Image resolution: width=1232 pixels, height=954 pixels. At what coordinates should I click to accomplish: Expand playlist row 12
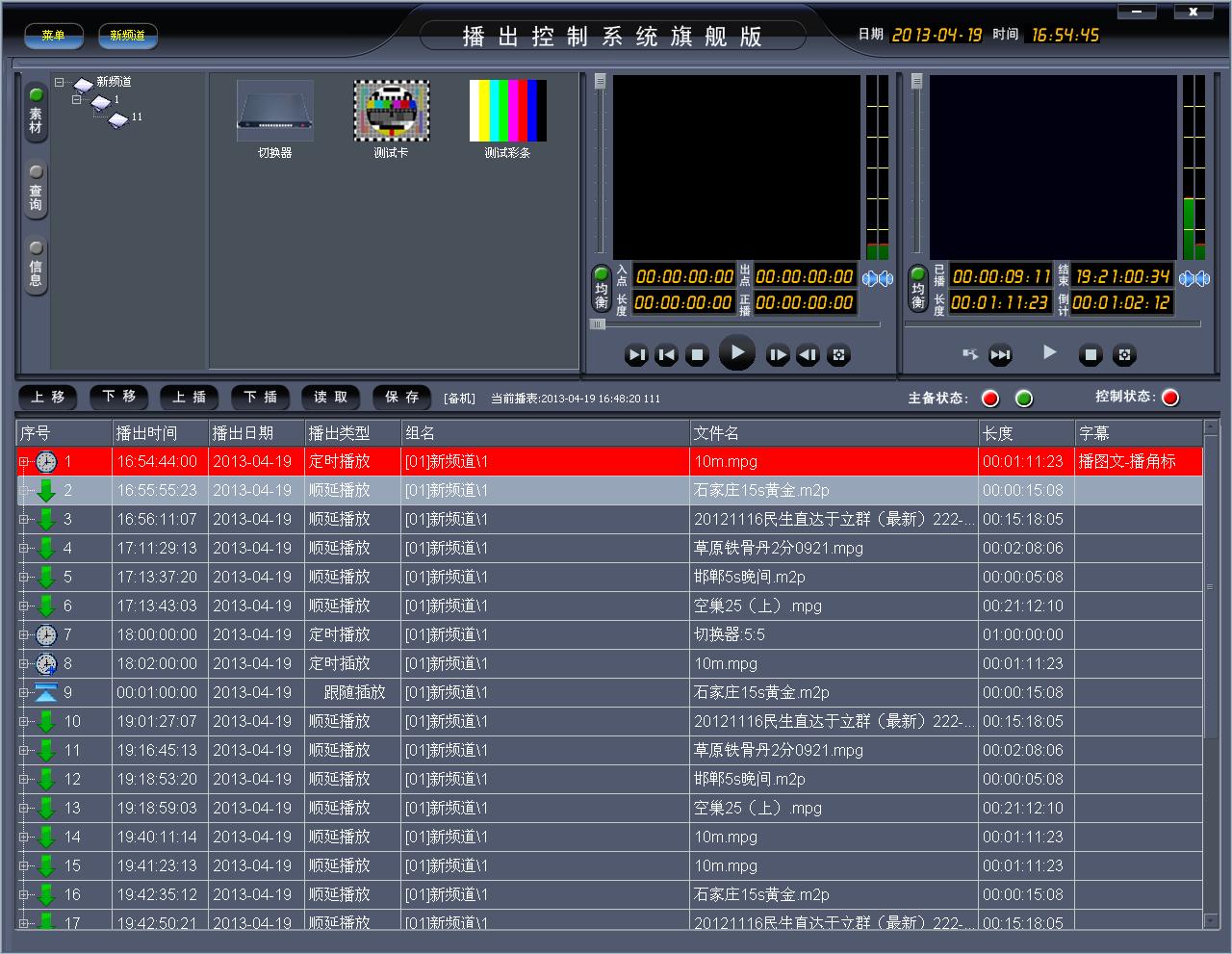[24, 780]
